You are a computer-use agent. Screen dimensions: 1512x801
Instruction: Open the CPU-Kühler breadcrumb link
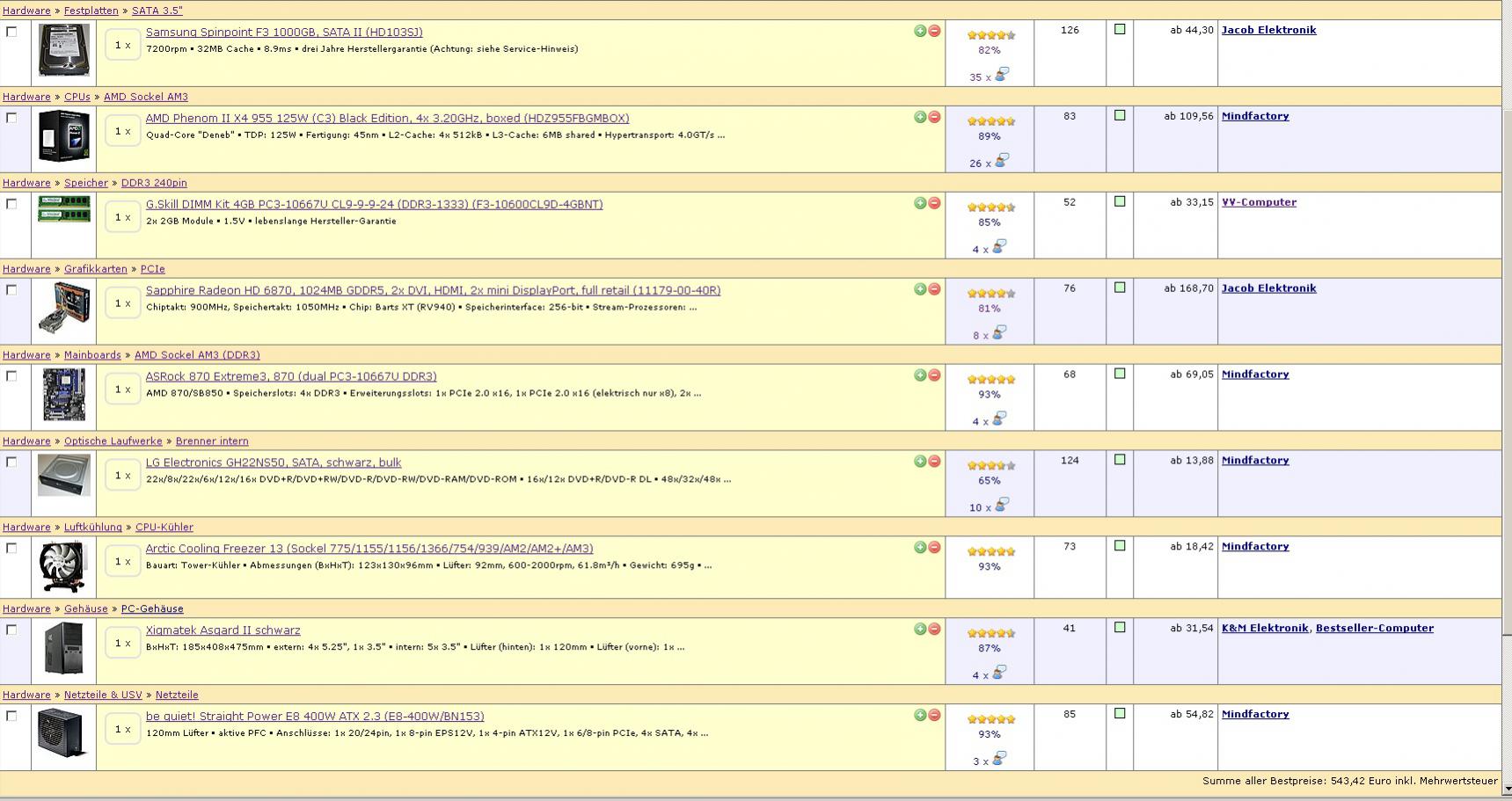click(164, 528)
